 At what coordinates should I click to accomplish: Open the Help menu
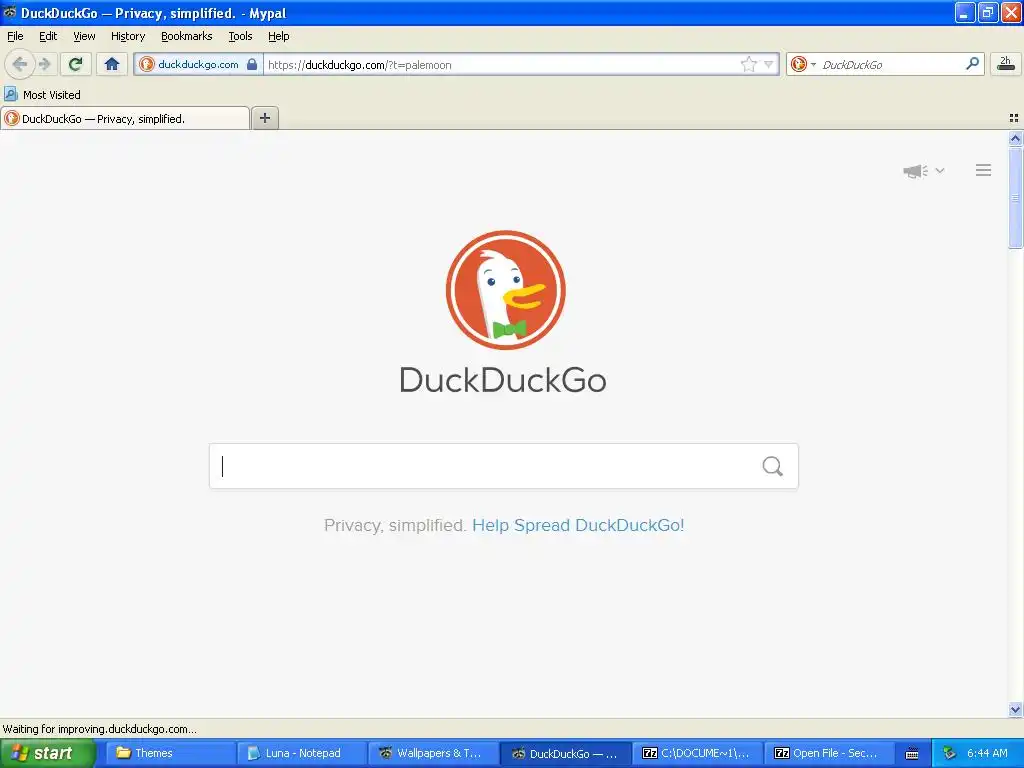point(278,36)
